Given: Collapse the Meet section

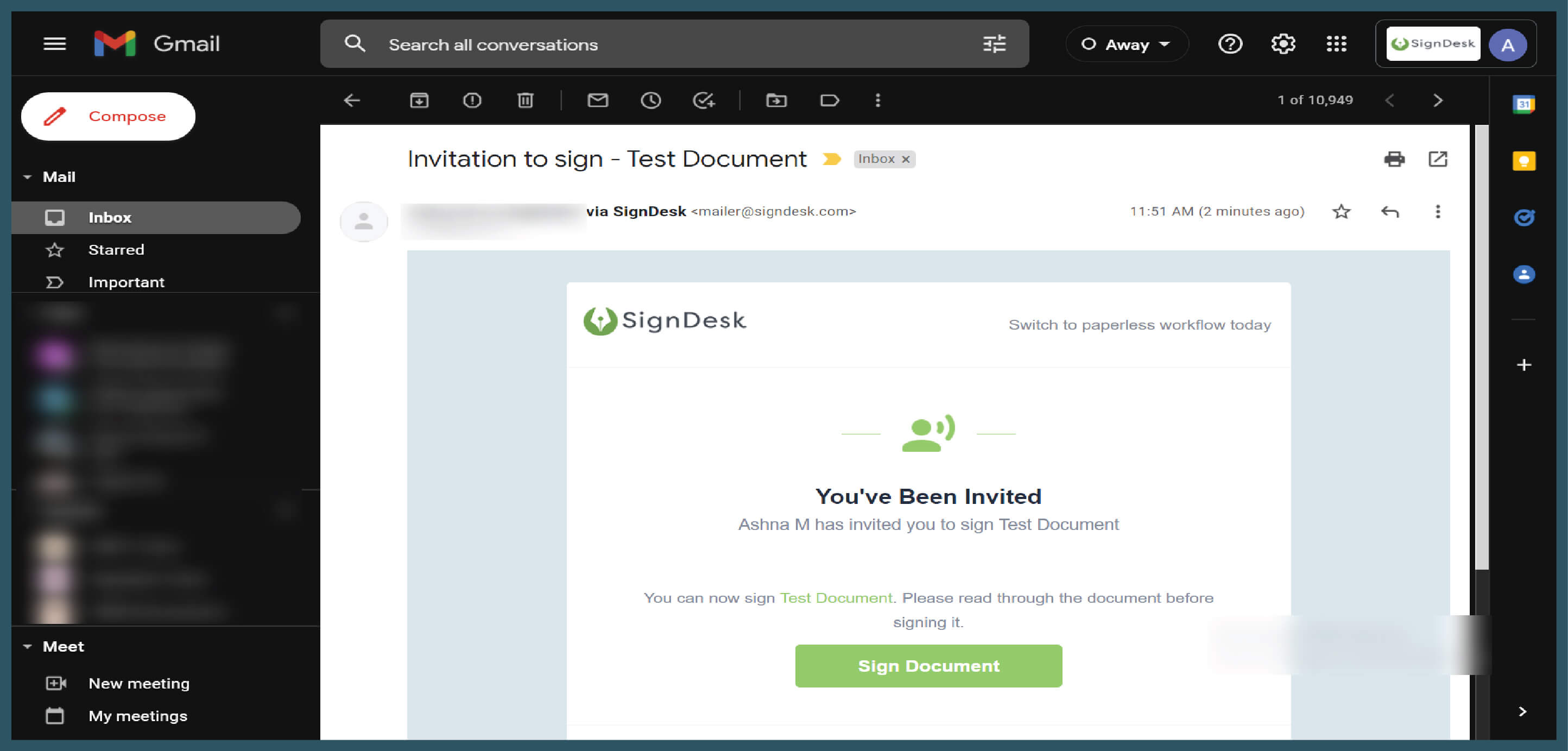Looking at the screenshot, I should click(27, 646).
